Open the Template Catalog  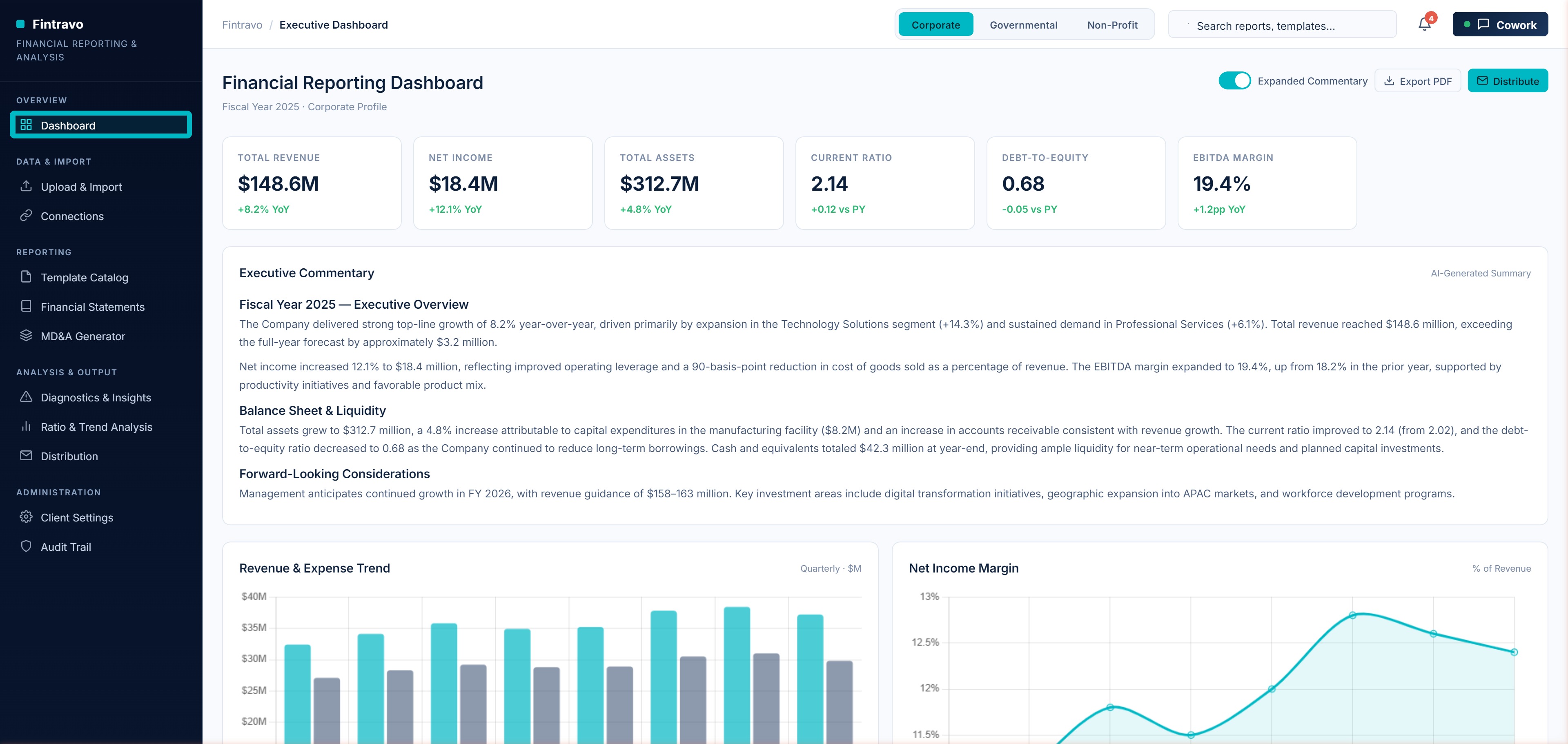85,278
